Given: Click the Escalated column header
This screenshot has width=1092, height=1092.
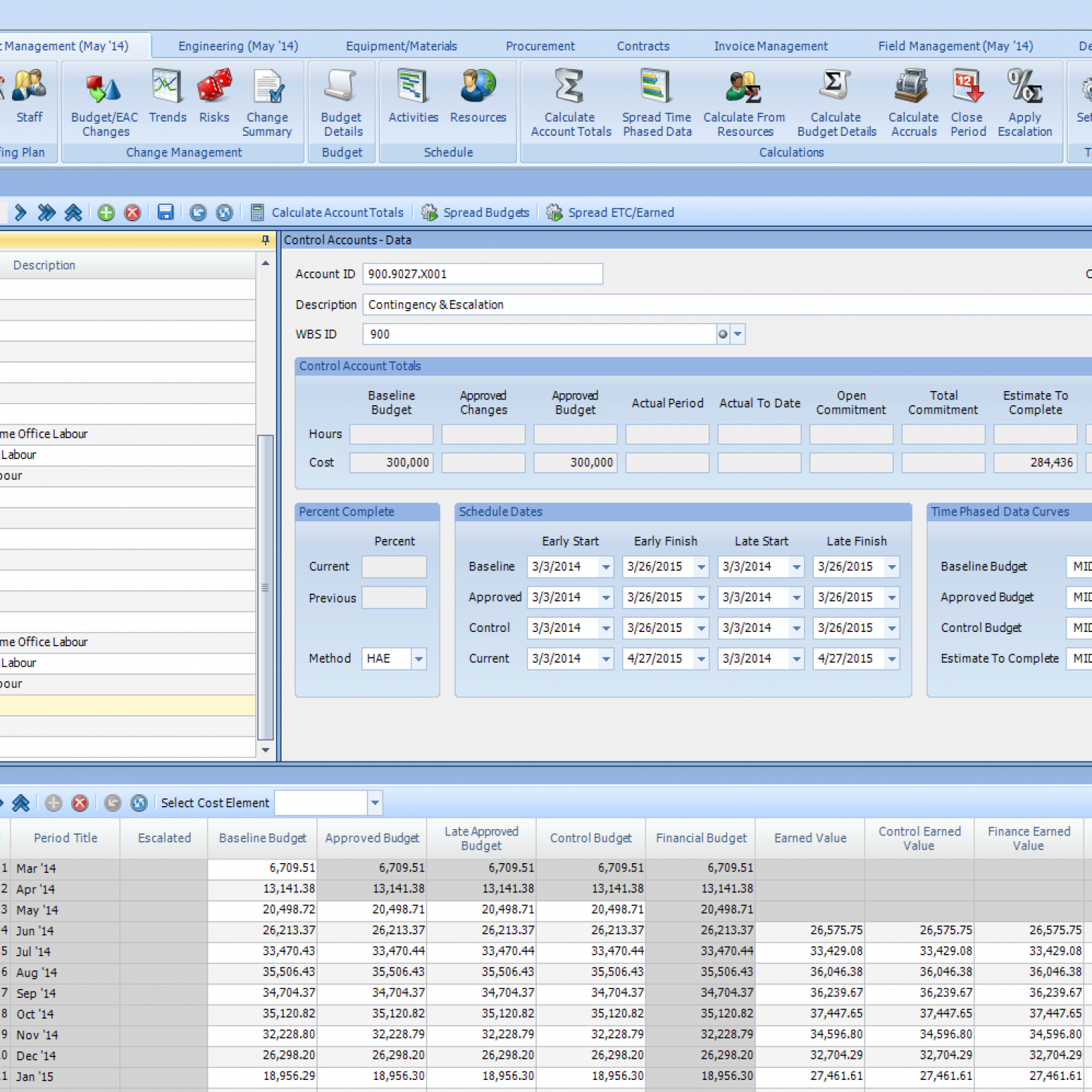Looking at the screenshot, I should tap(164, 838).
